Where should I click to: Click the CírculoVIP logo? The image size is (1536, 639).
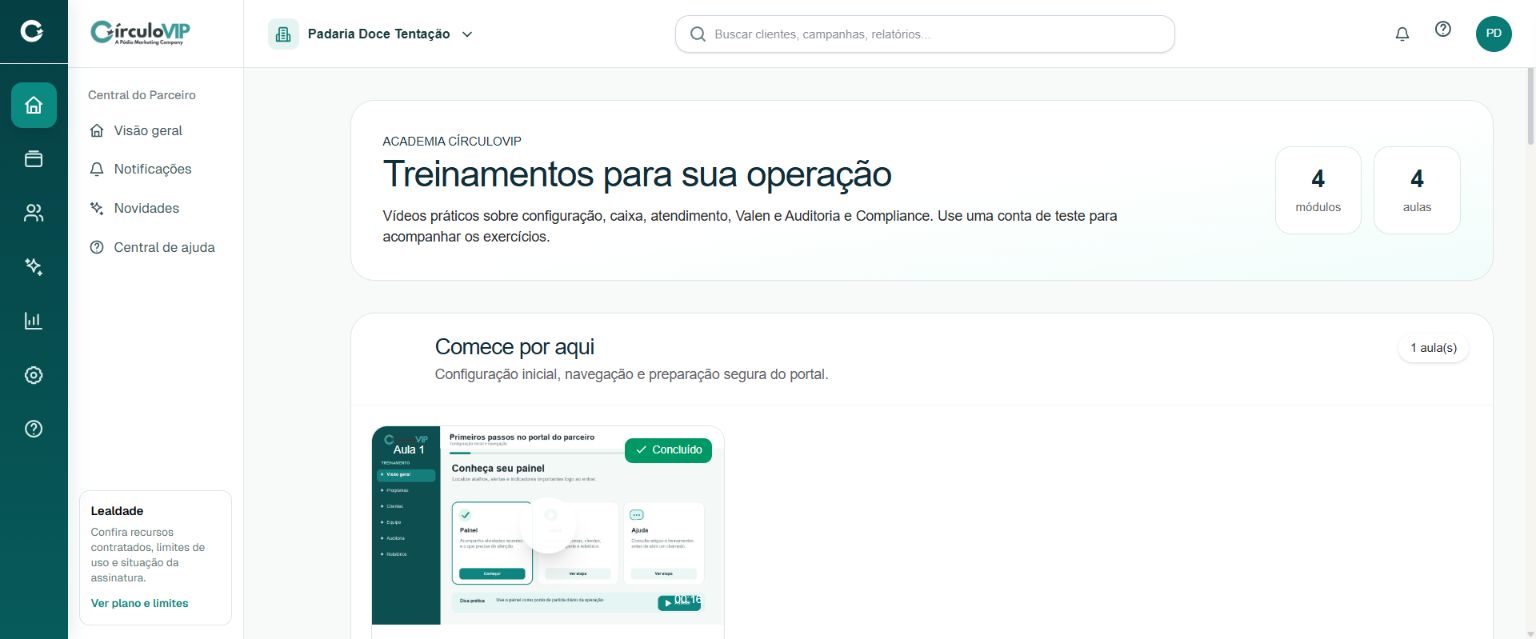tap(140, 33)
